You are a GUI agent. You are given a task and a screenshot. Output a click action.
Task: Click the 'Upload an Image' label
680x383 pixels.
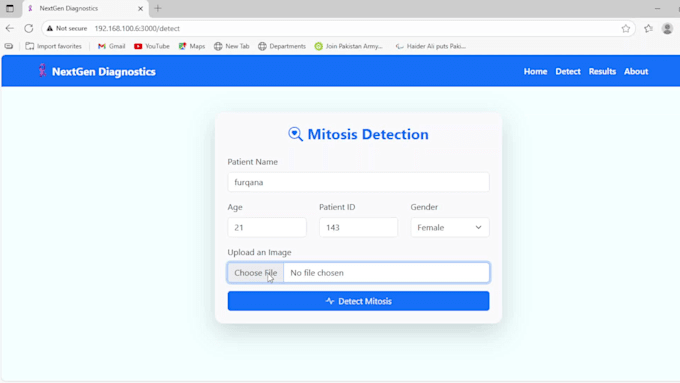tap(259, 252)
